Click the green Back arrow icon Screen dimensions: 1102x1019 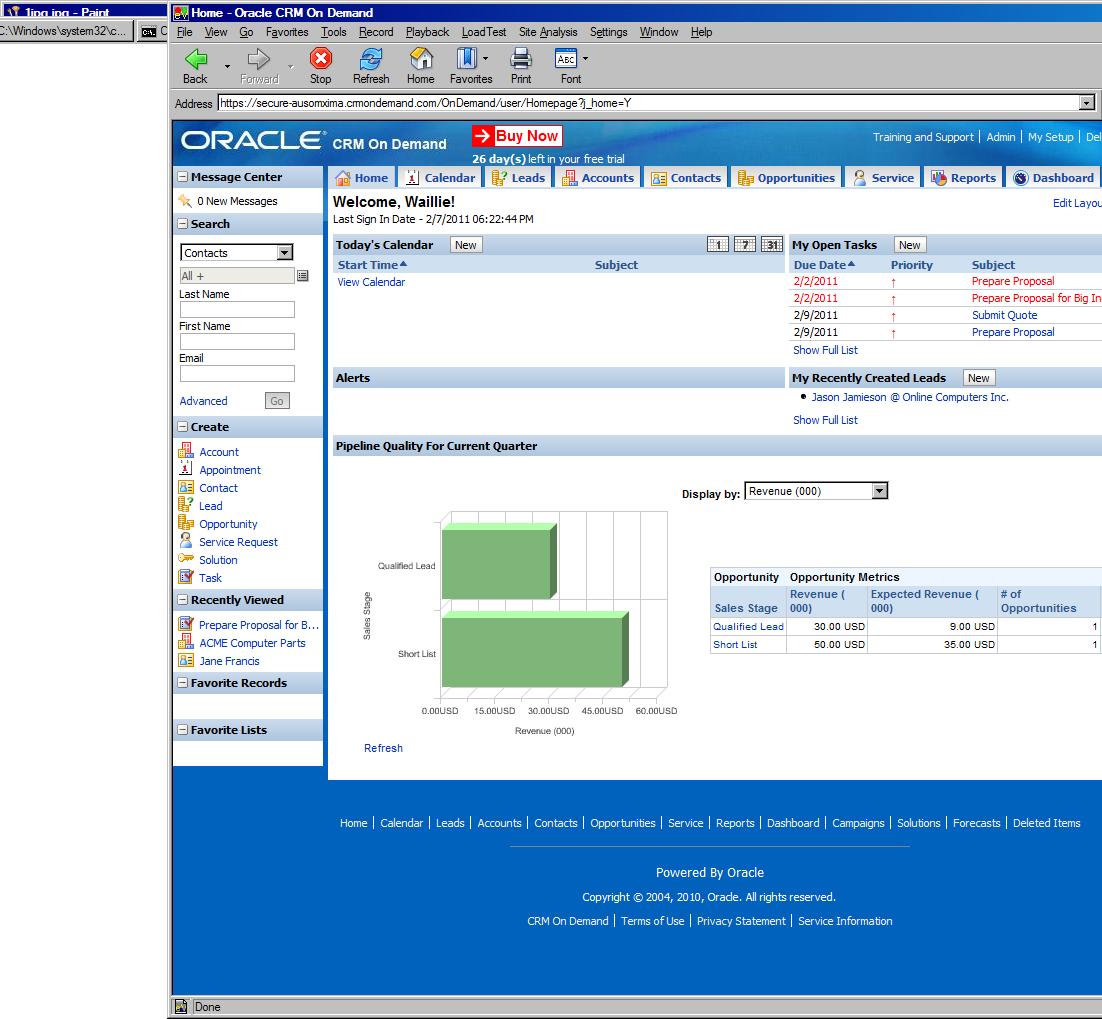(x=195, y=59)
